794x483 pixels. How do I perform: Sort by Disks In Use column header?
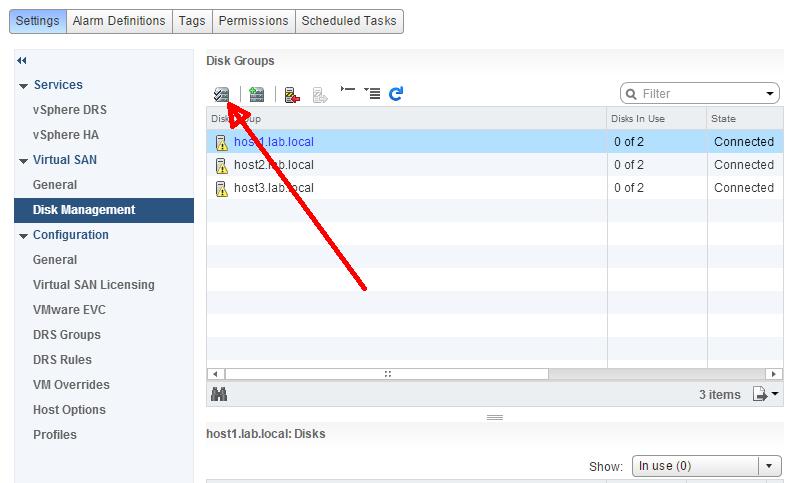coord(657,118)
